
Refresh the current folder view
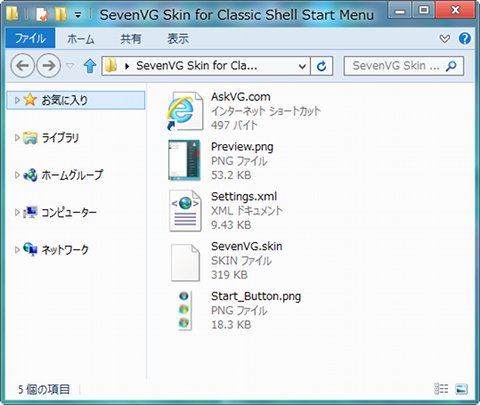pyautogui.click(x=321, y=66)
